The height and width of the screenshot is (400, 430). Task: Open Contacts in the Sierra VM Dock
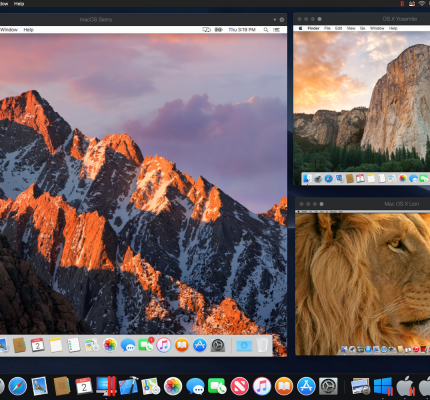(x=20, y=345)
